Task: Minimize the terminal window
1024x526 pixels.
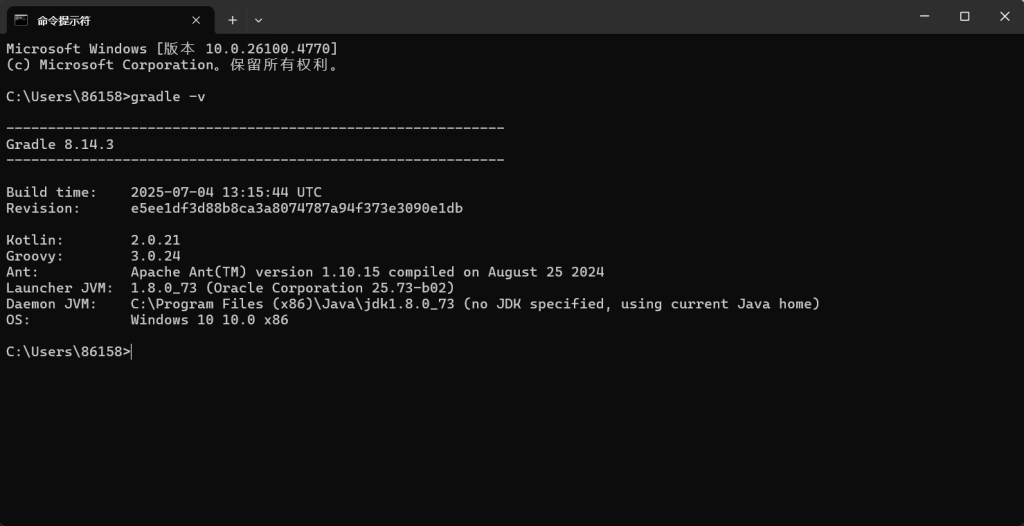Action: click(x=918, y=16)
